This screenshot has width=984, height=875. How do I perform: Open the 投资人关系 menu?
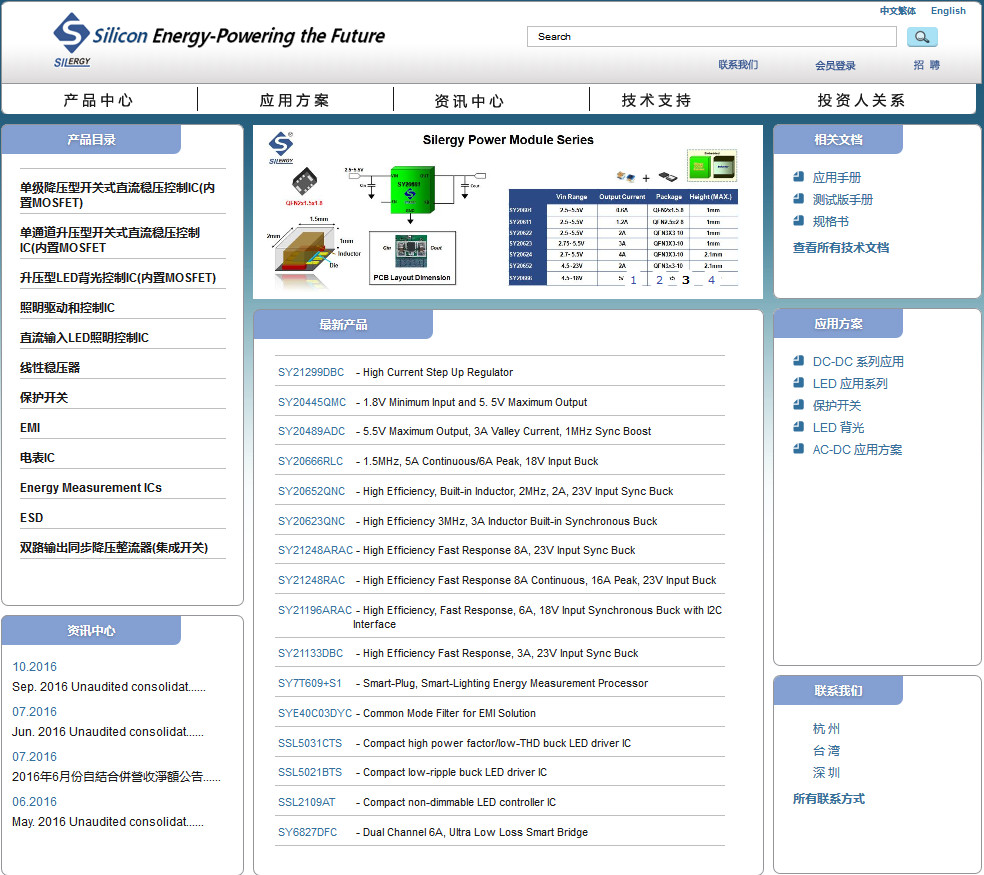(x=861, y=100)
